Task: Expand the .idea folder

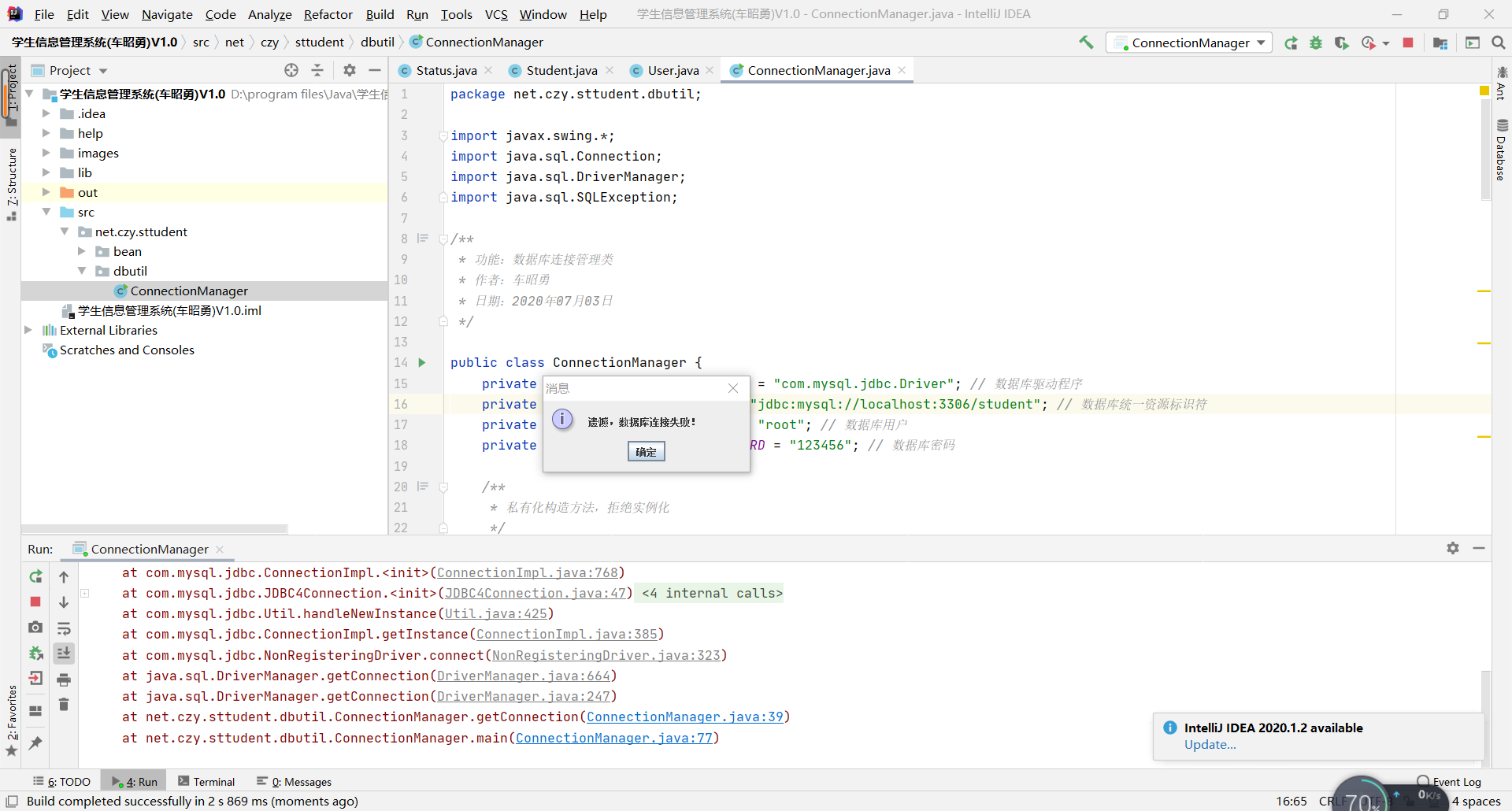Action: coord(46,113)
